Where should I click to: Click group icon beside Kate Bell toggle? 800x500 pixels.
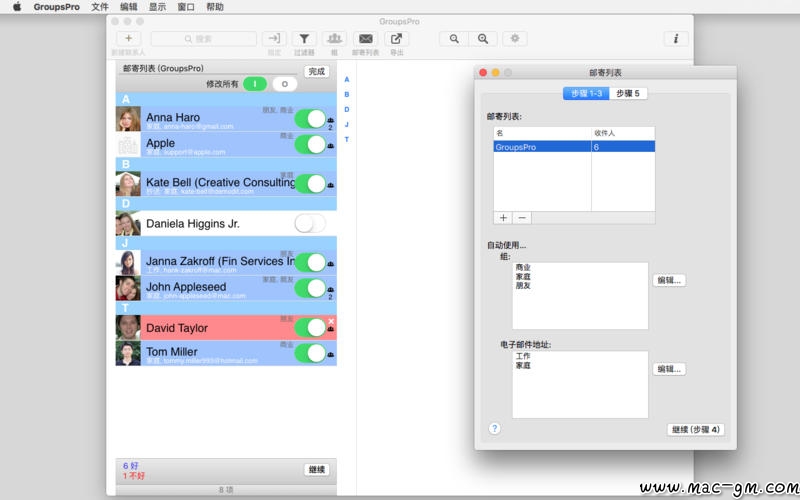tap(331, 185)
